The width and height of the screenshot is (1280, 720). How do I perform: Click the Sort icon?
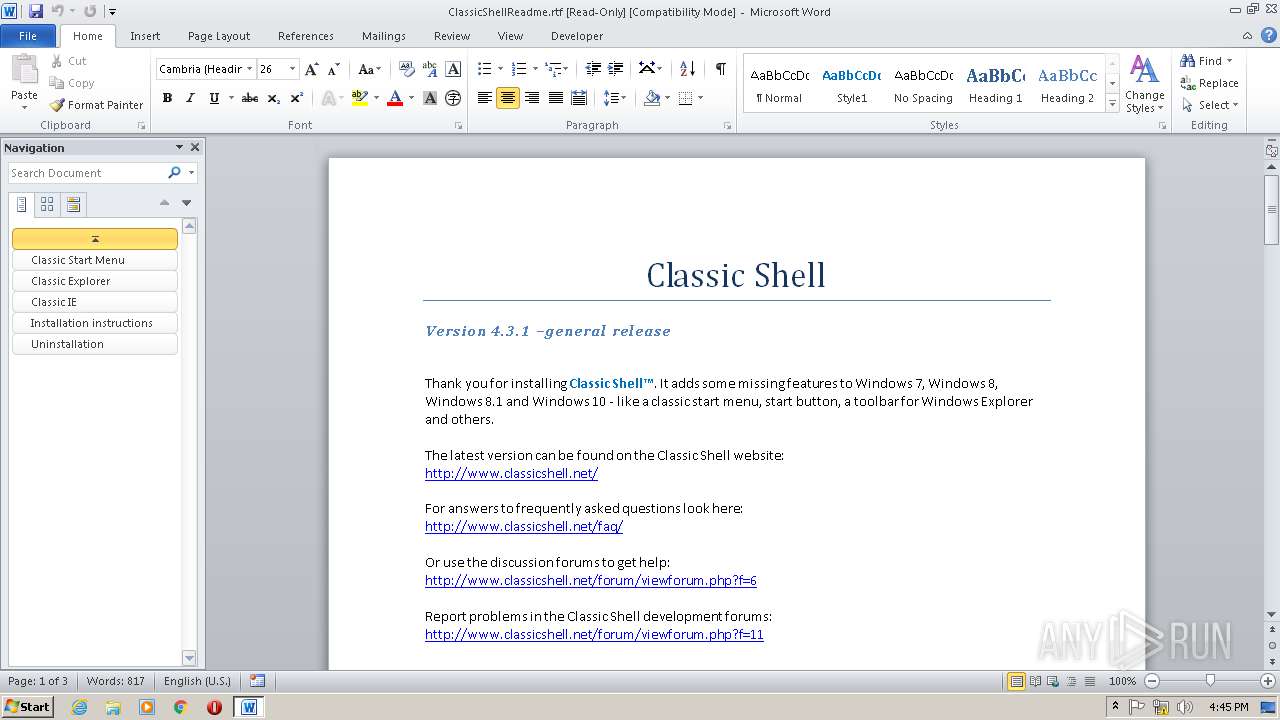click(x=687, y=69)
